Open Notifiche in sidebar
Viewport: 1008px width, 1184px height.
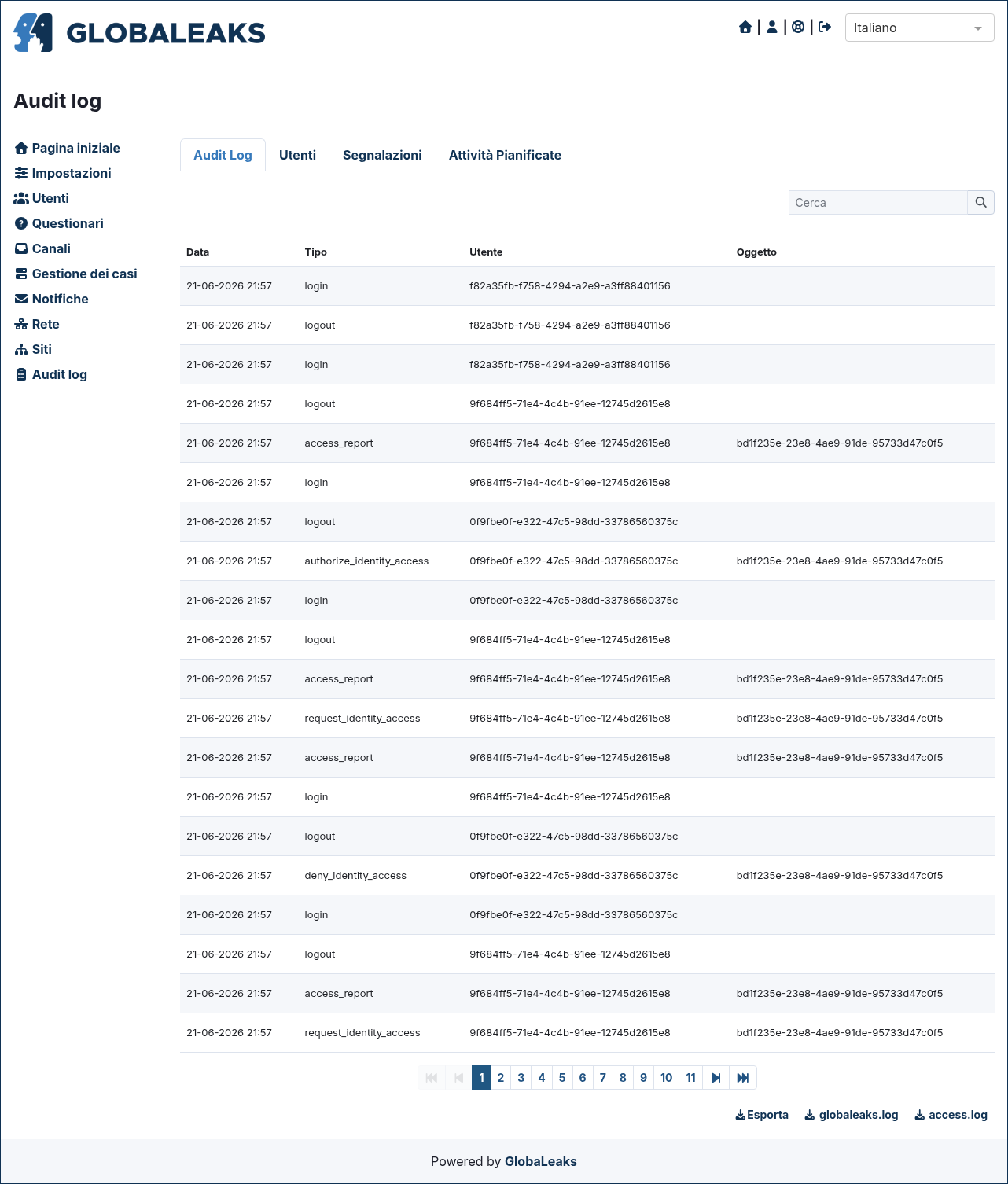pos(52,299)
